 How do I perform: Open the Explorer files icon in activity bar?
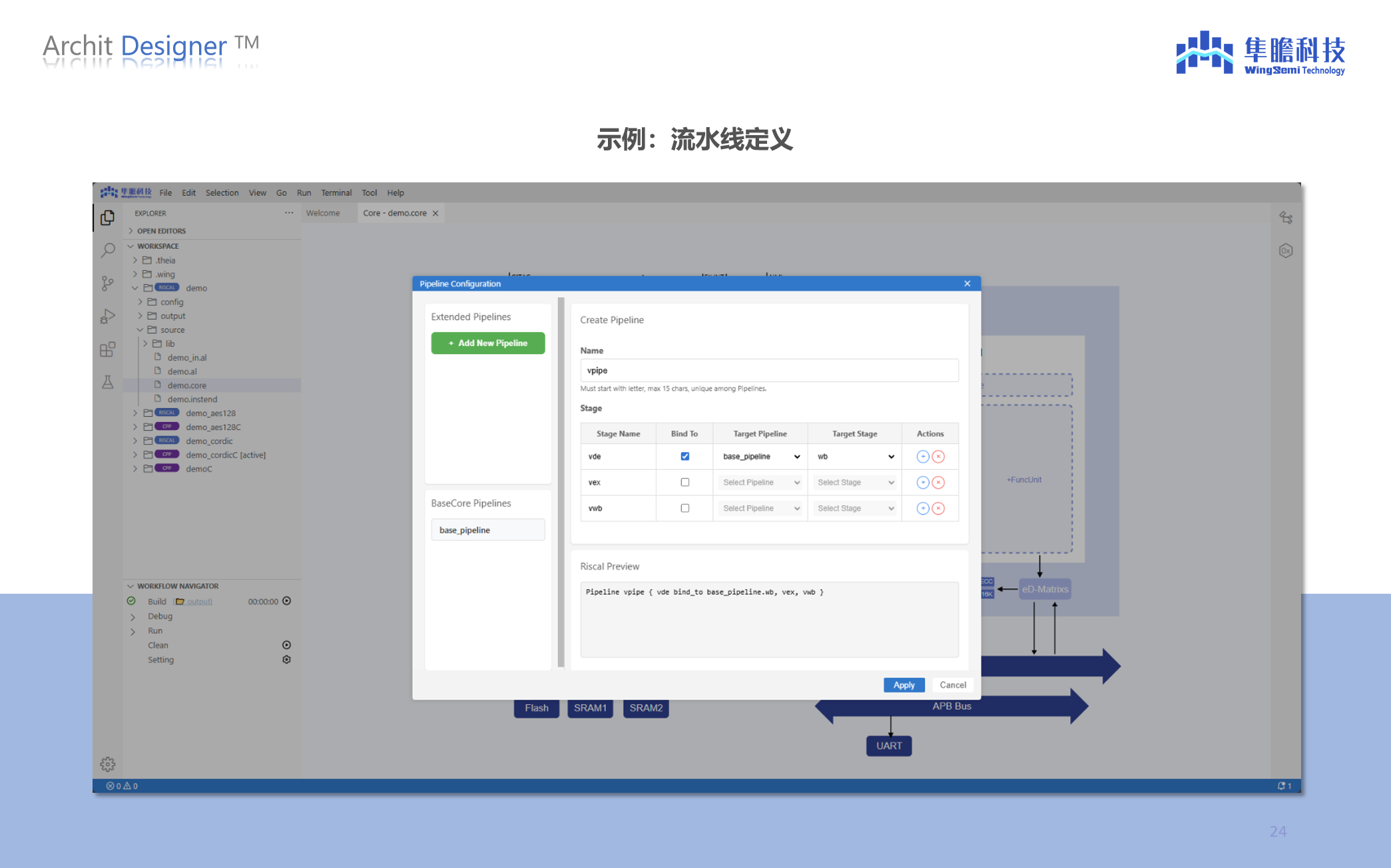[107, 218]
